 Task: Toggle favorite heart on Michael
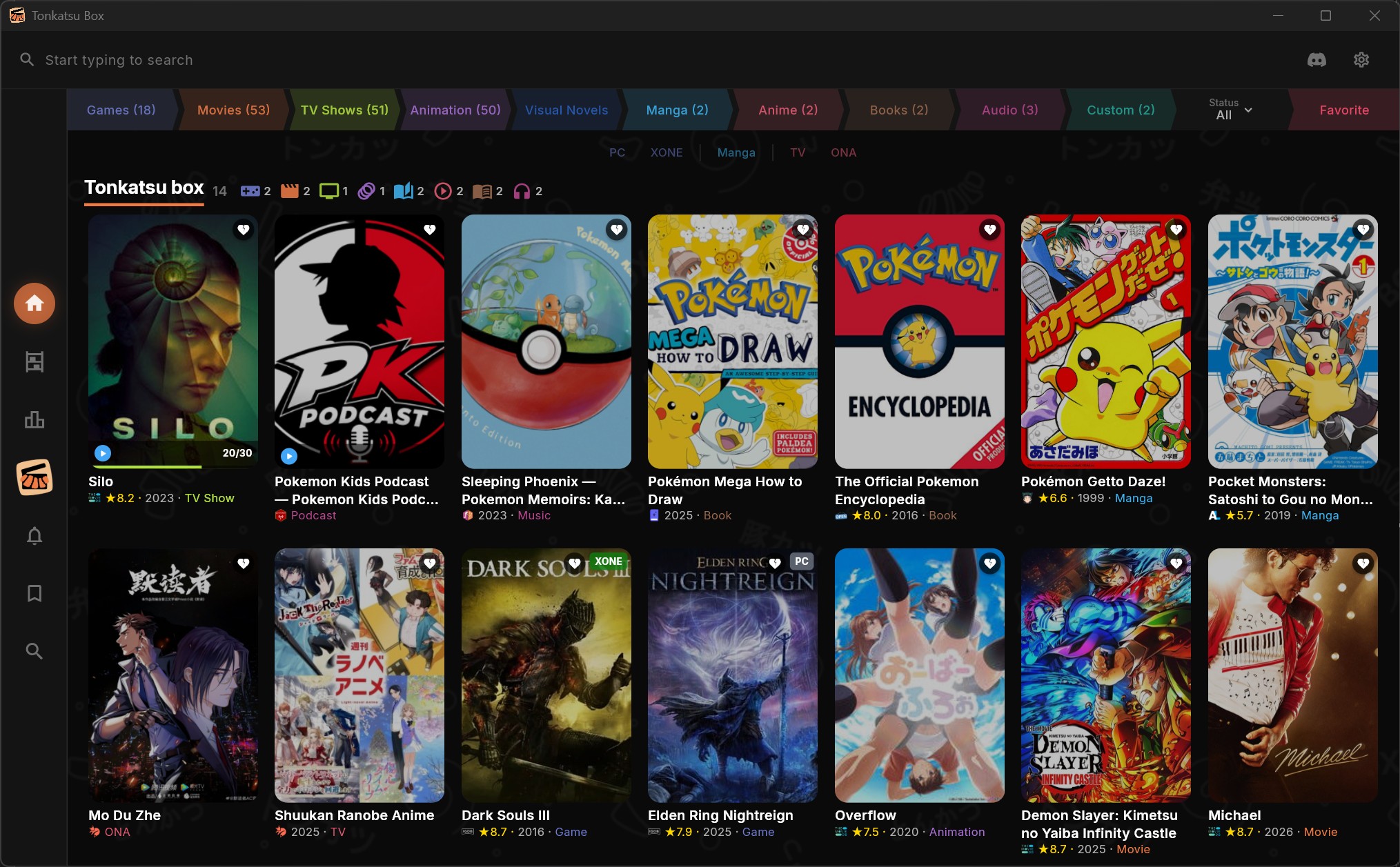point(1363,564)
